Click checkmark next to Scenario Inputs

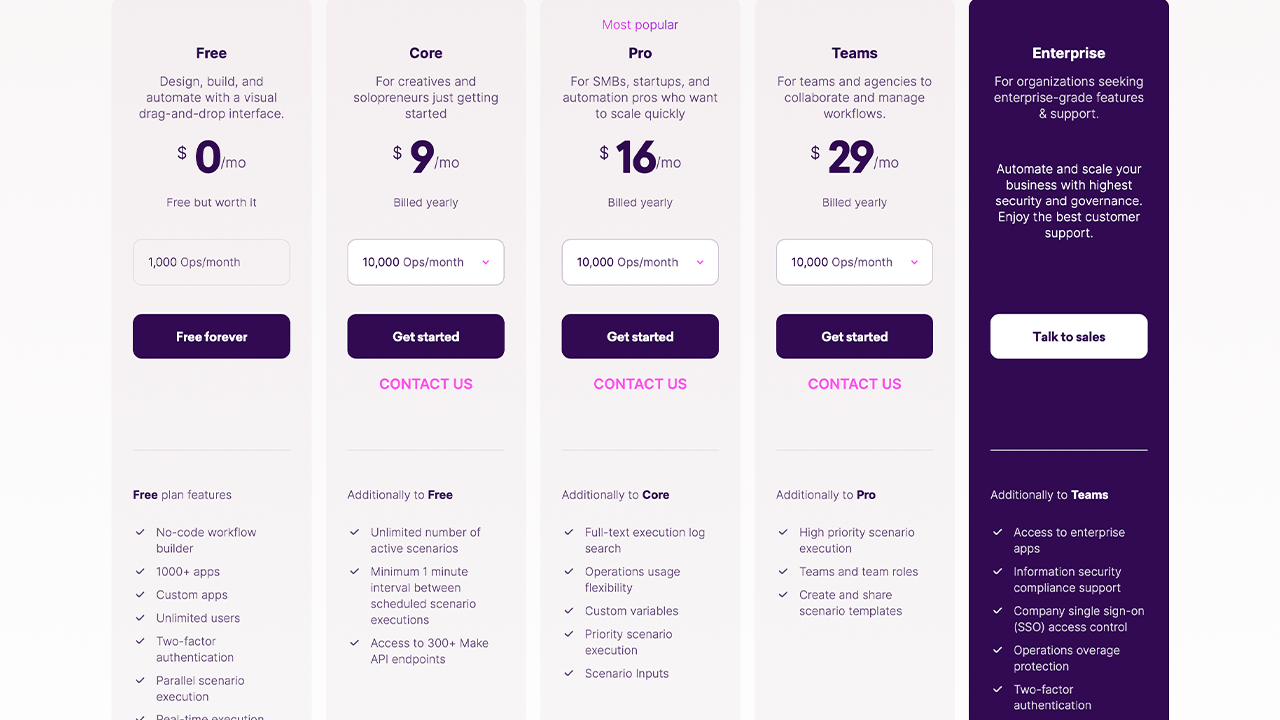click(569, 674)
